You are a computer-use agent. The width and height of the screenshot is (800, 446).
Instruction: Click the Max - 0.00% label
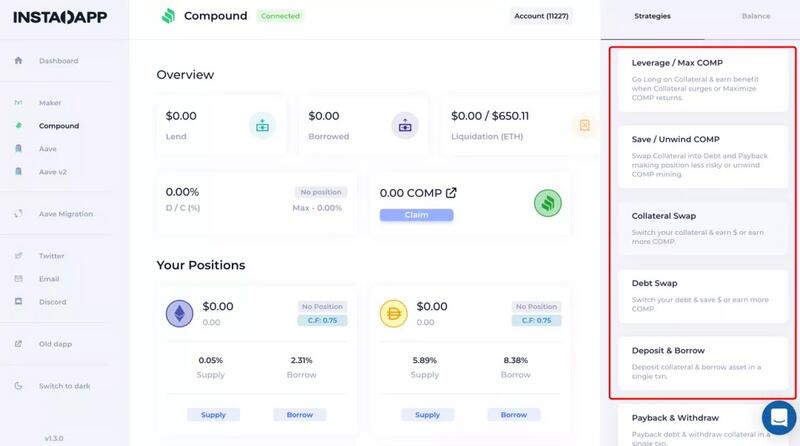tap(317, 208)
